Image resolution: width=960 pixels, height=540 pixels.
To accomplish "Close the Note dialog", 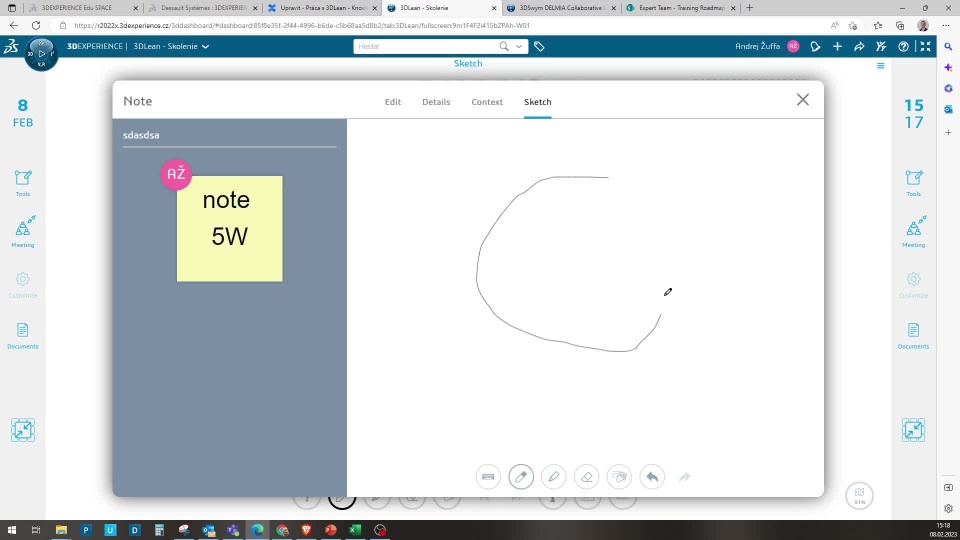I will pyautogui.click(x=802, y=100).
